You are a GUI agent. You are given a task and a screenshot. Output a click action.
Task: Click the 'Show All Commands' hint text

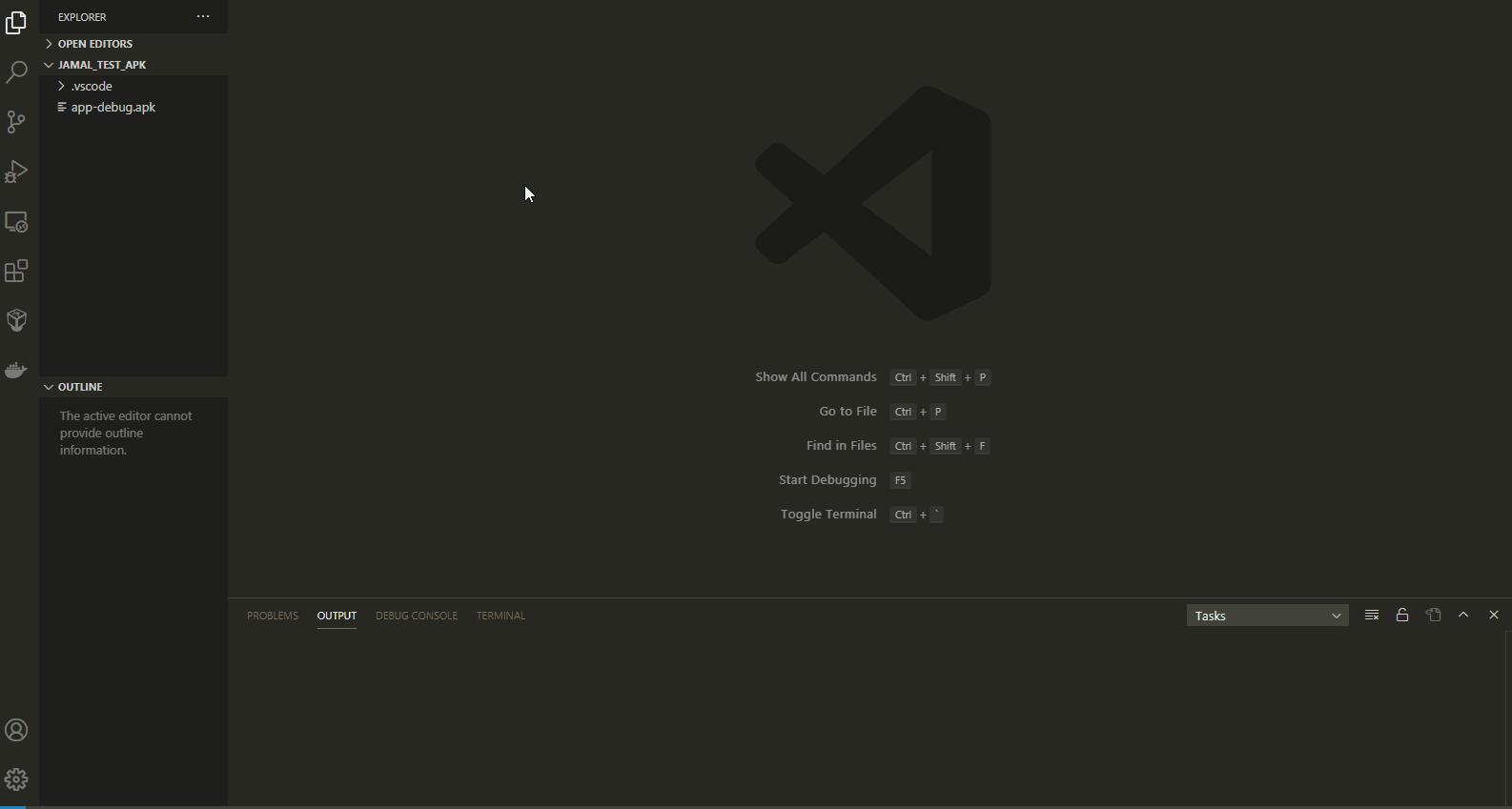pos(816,377)
